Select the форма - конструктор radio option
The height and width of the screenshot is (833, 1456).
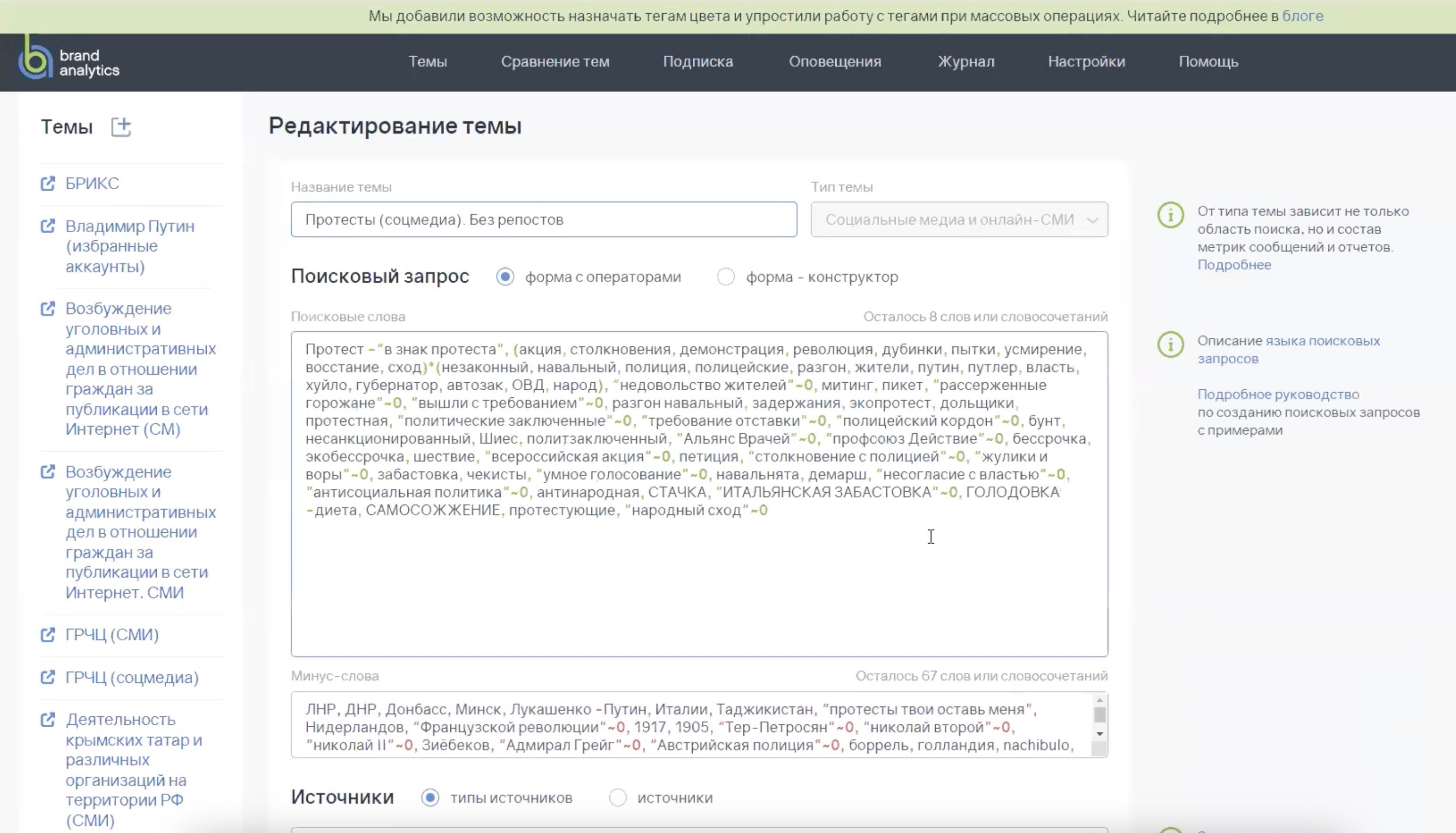point(726,277)
